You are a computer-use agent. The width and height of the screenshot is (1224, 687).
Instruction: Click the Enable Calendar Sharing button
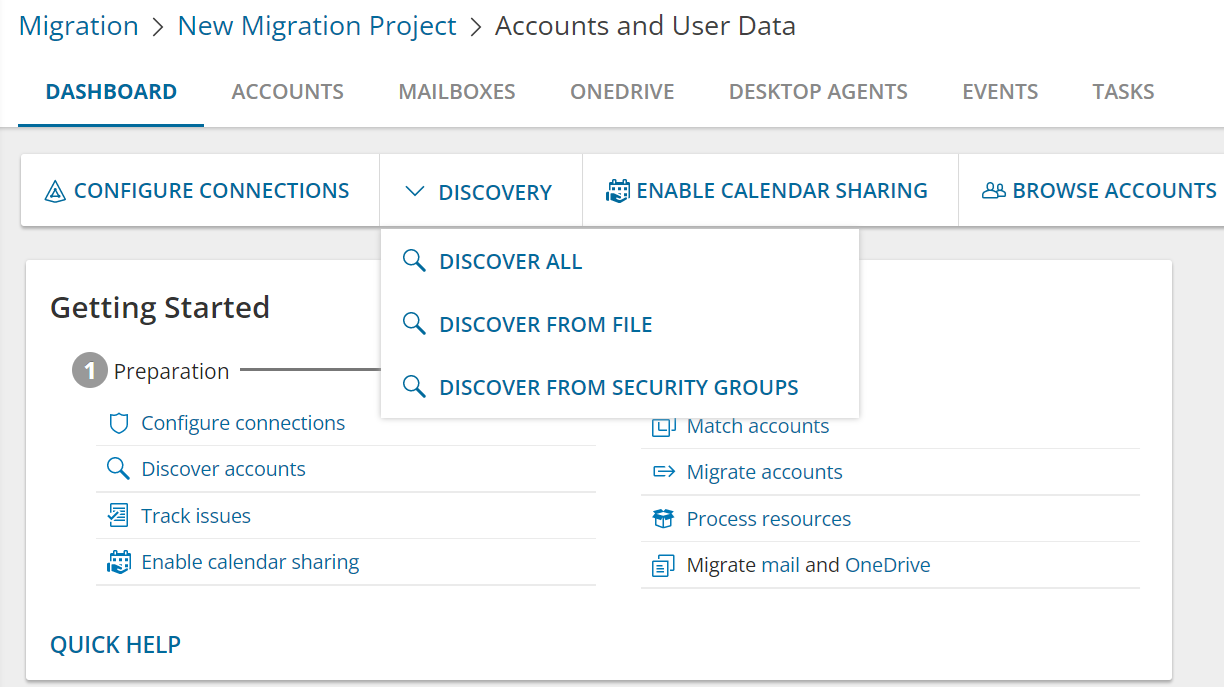(x=769, y=190)
